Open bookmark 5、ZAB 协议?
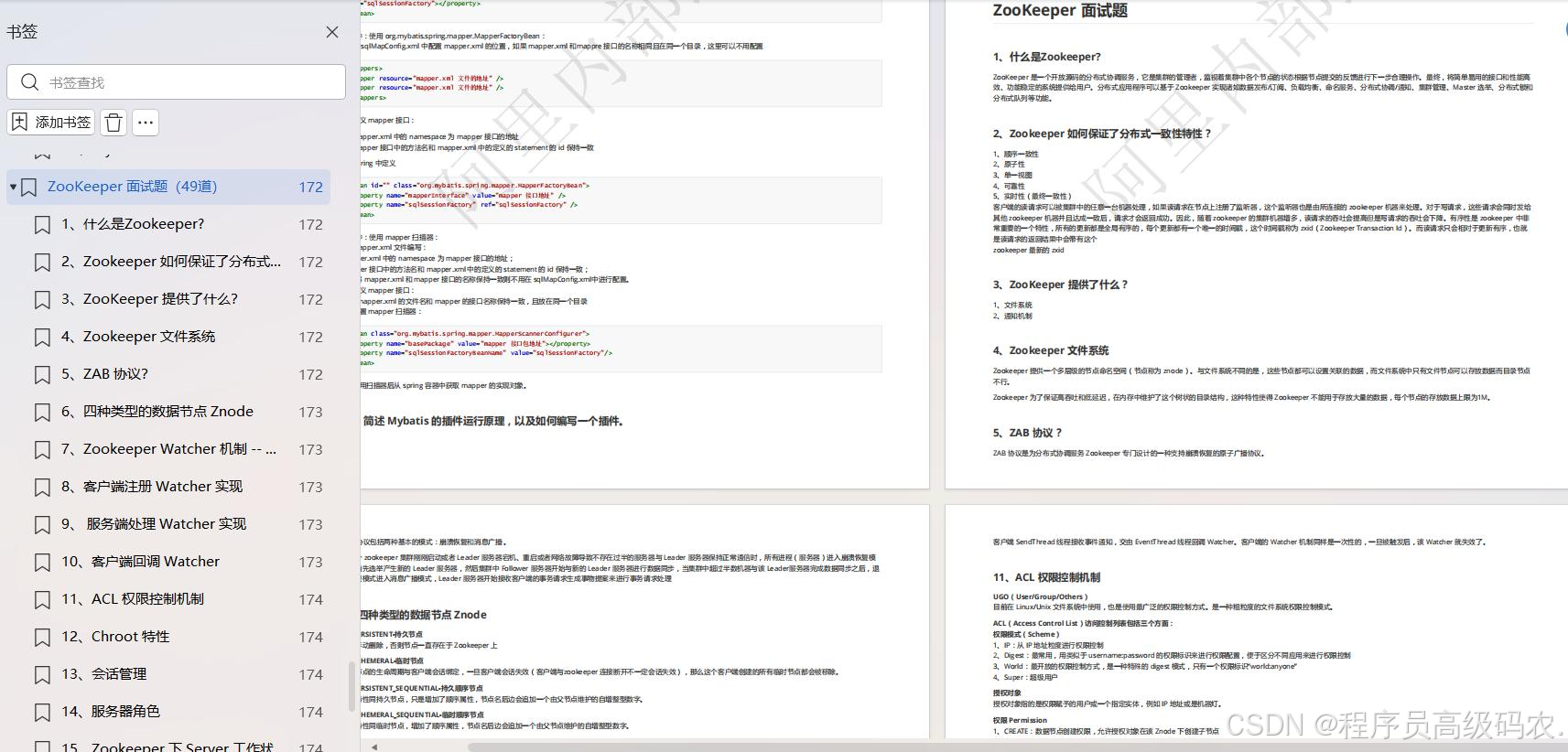Viewport: 1568px width, 752px height. 104,374
